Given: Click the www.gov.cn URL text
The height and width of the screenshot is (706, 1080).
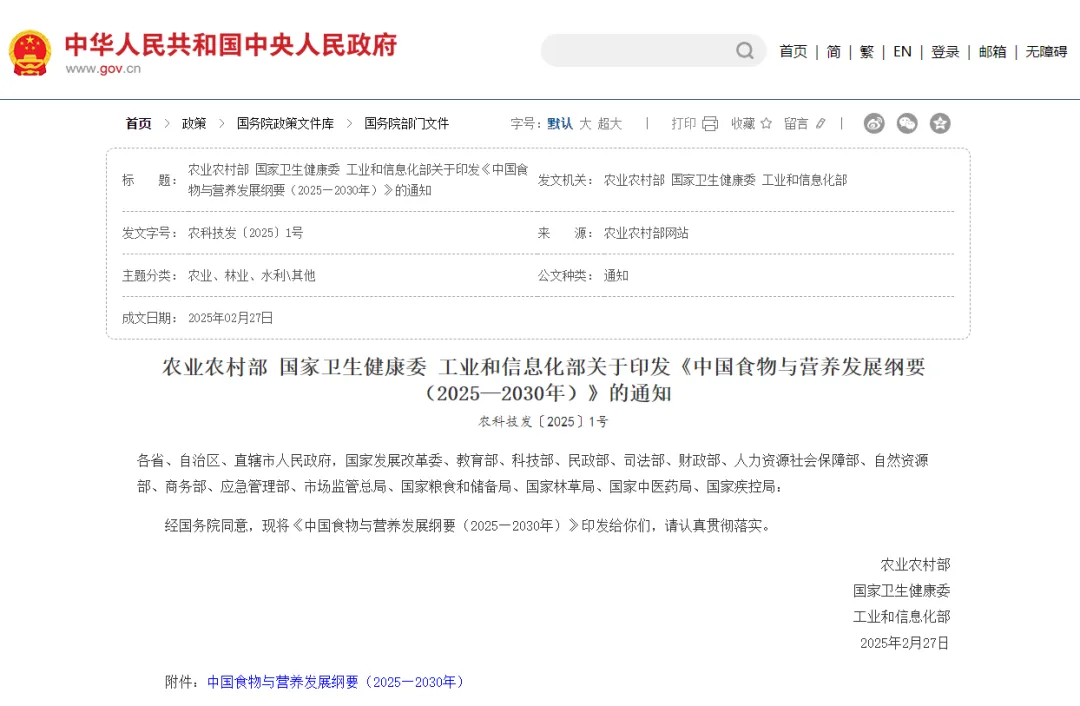Looking at the screenshot, I should pyautogui.click(x=103, y=69).
